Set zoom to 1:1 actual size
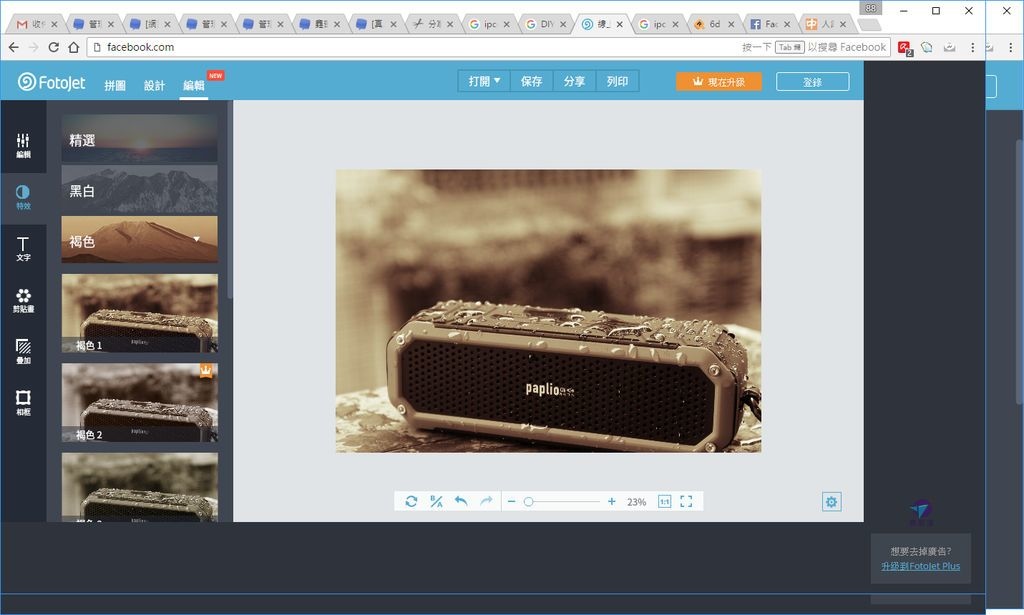This screenshot has height=615, width=1024. 664,501
